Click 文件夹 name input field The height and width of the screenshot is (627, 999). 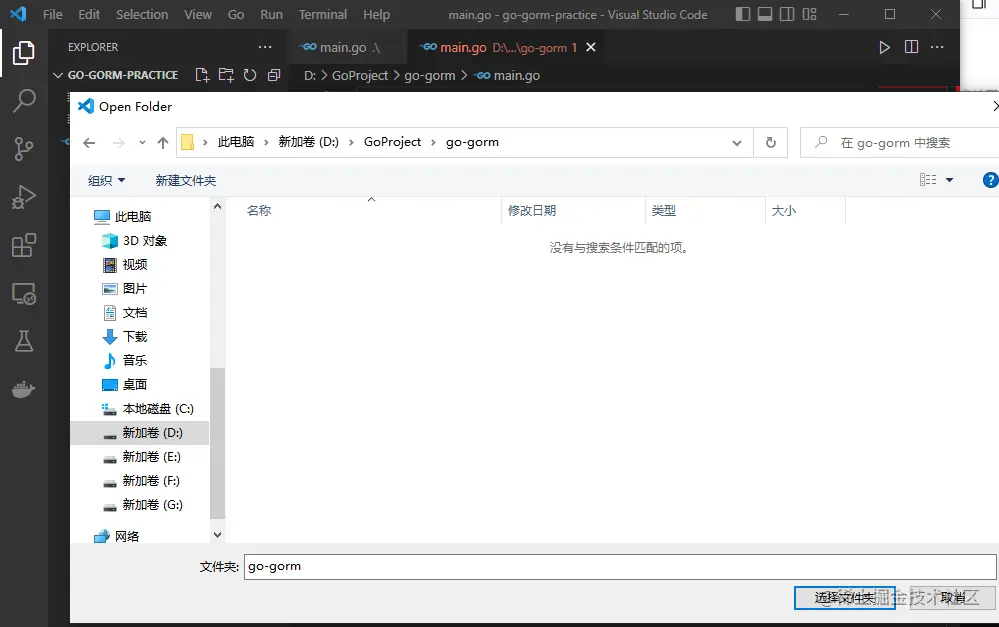[x=620, y=566]
